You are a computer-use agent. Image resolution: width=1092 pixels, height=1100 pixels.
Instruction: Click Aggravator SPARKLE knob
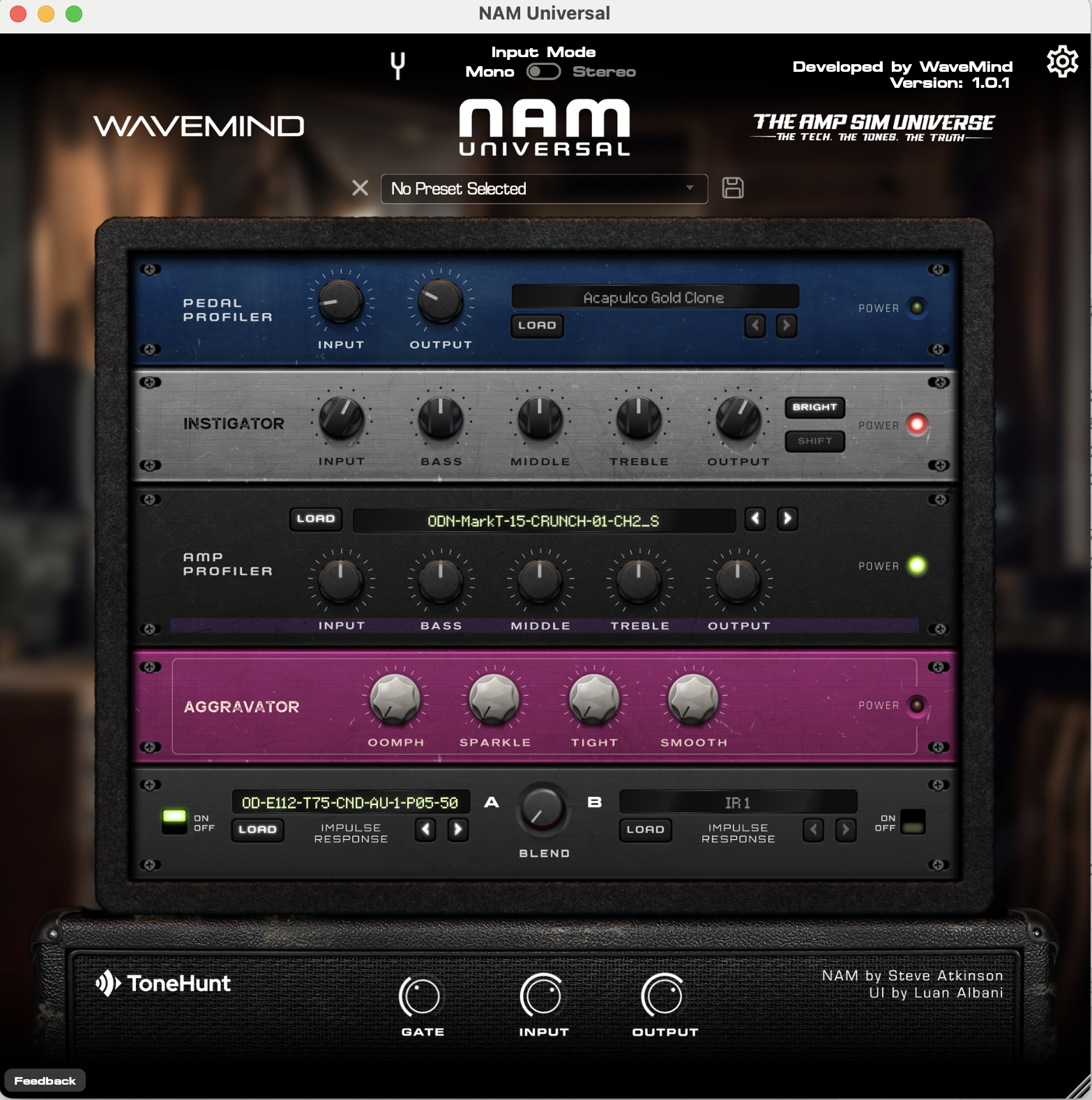[x=494, y=698]
